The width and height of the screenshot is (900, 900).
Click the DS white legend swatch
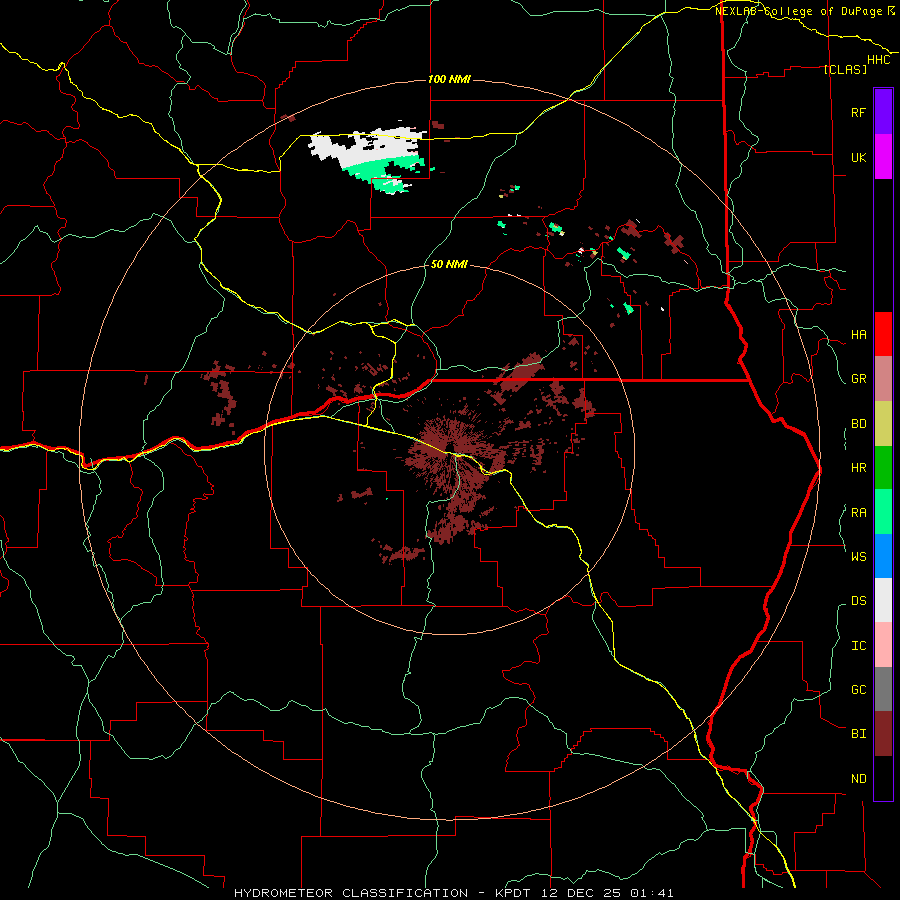tap(883, 600)
